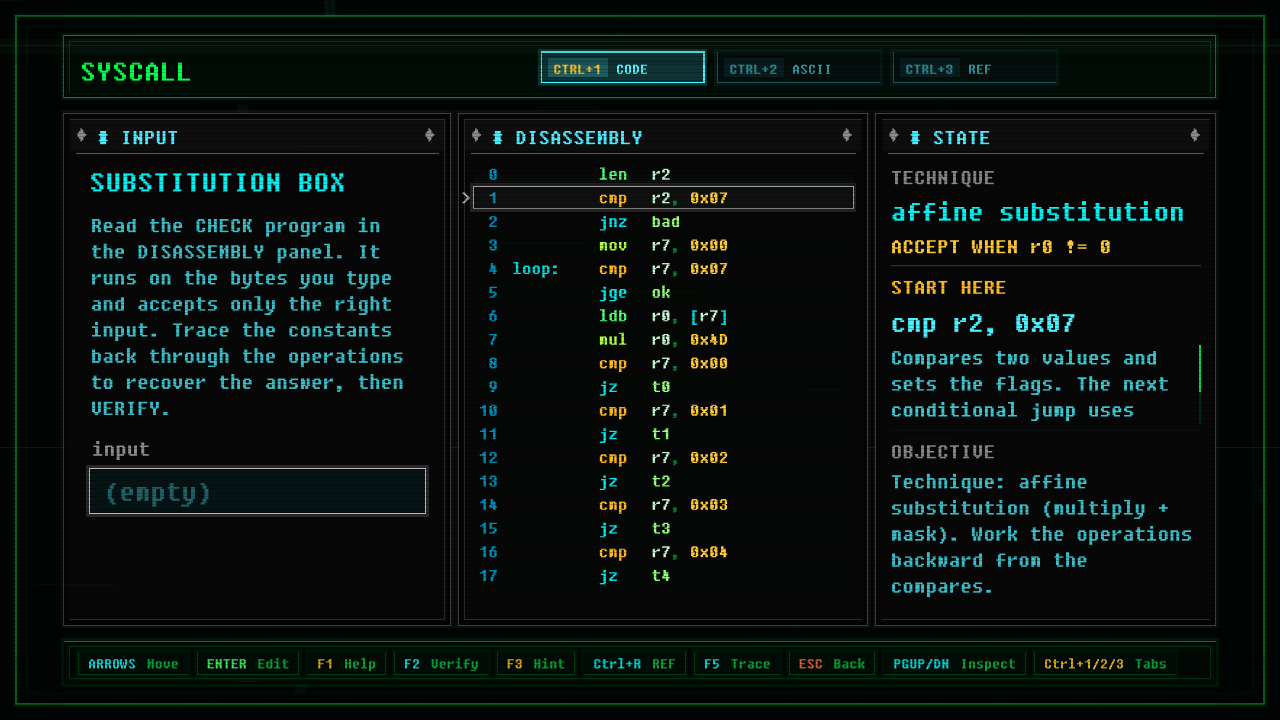This screenshot has height=720, width=1280.
Task: Click ESC Back in the footer
Action: [x=832, y=663]
